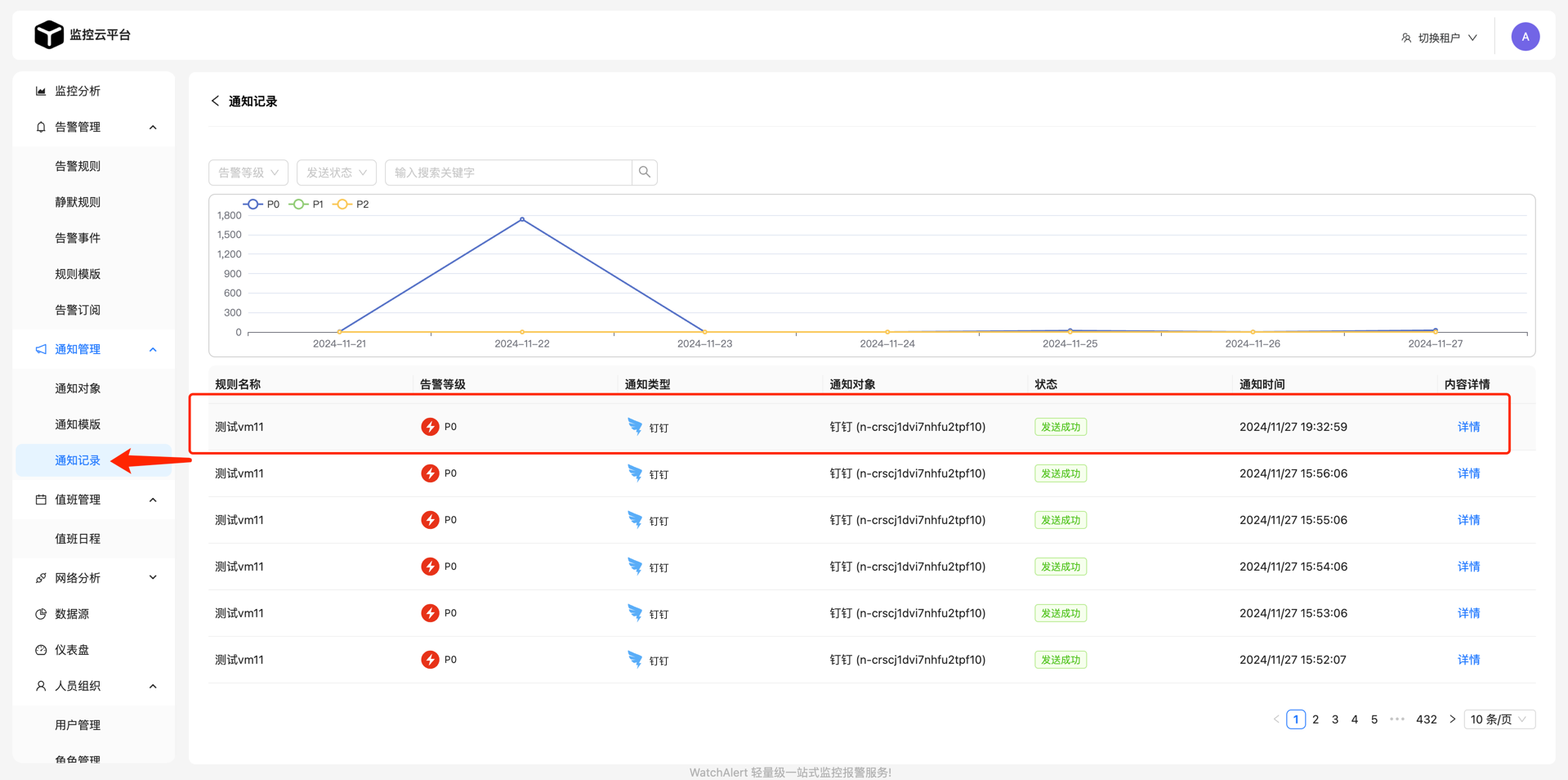The width and height of the screenshot is (1568, 780).
Task: Go to page 3 of records
Action: (x=1335, y=719)
